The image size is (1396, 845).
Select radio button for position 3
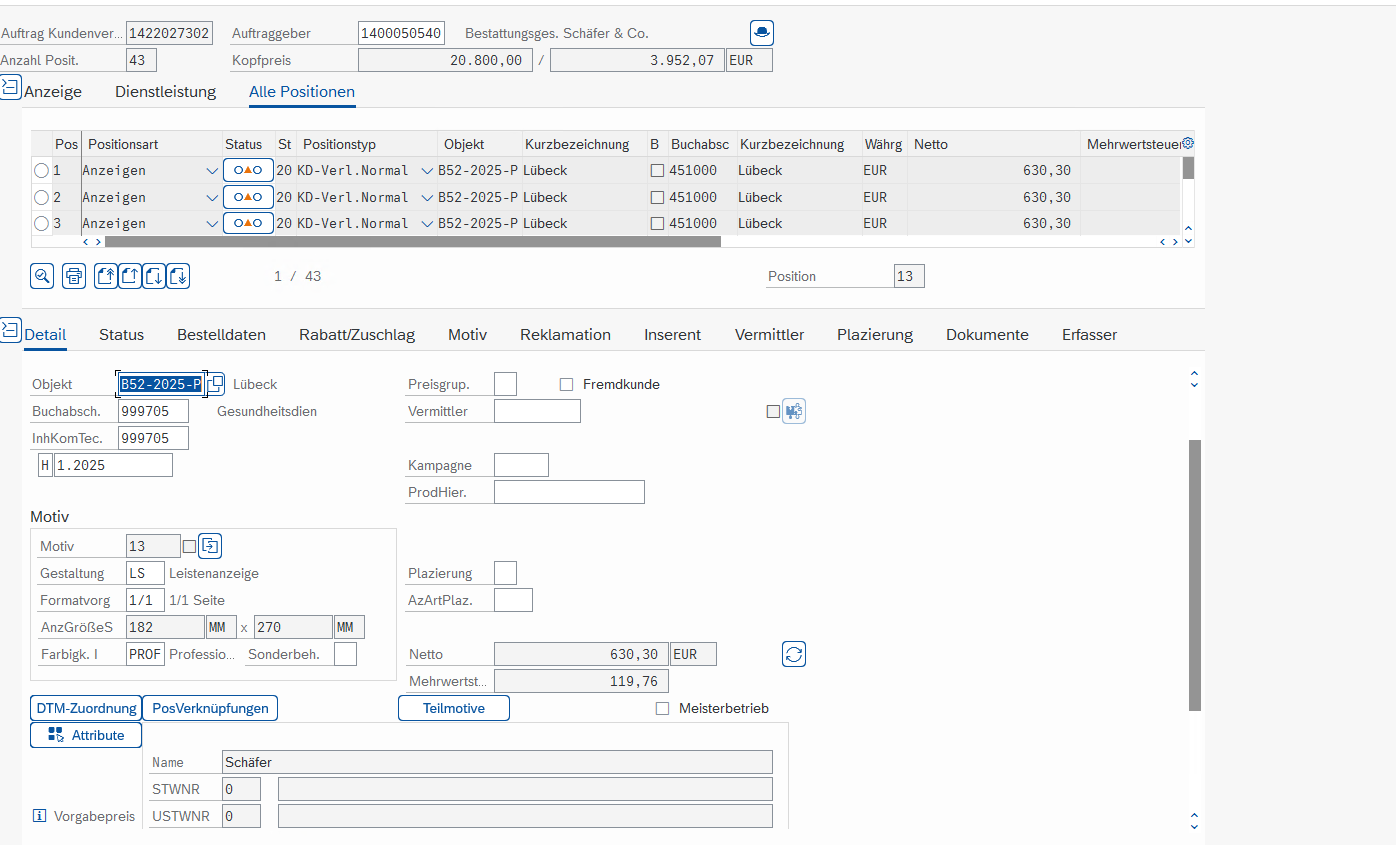pos(41,223)
